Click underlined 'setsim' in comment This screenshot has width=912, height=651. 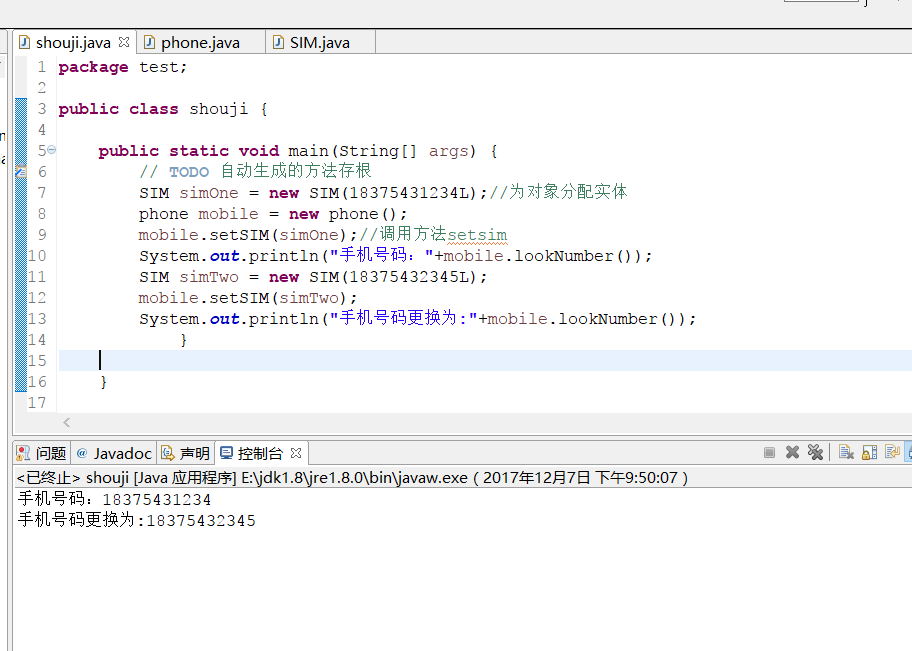point(478,235)
